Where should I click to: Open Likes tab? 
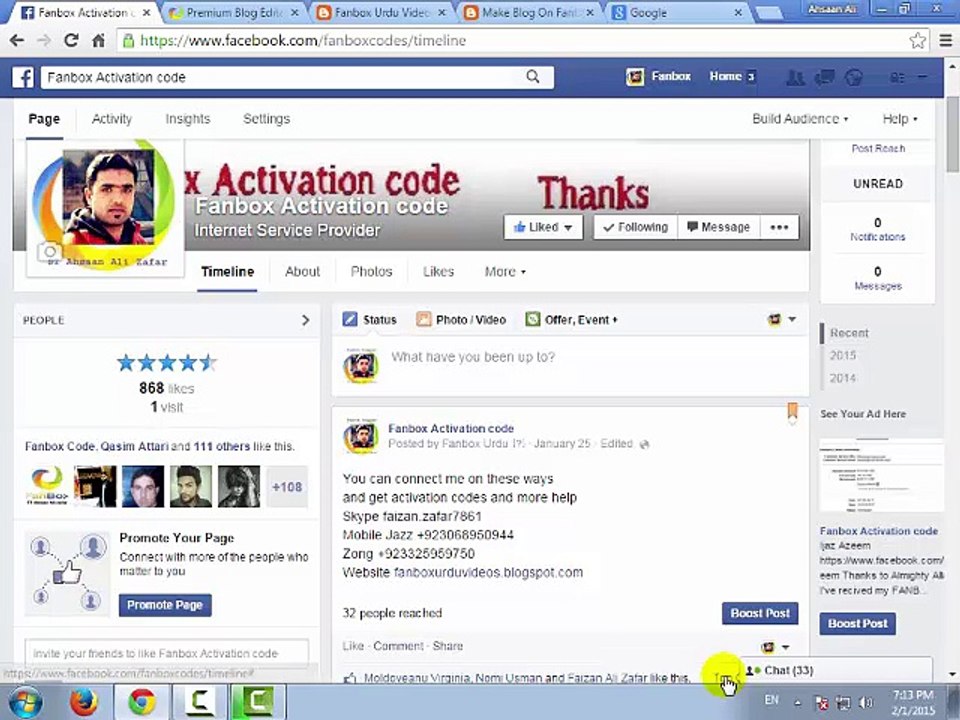click(438, 272)
